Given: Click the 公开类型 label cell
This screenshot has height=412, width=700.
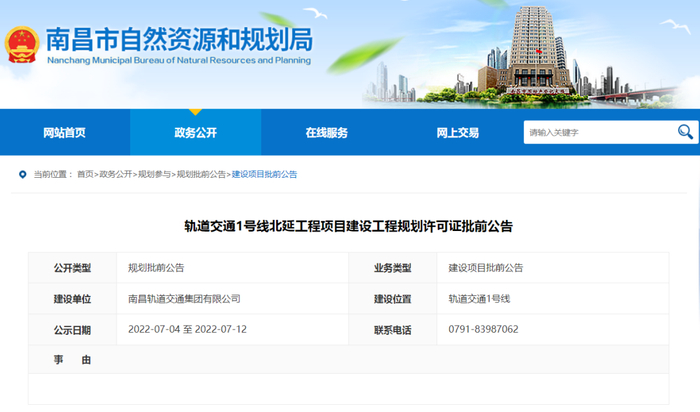Looking at the screenshot, I should pos(72,268).
